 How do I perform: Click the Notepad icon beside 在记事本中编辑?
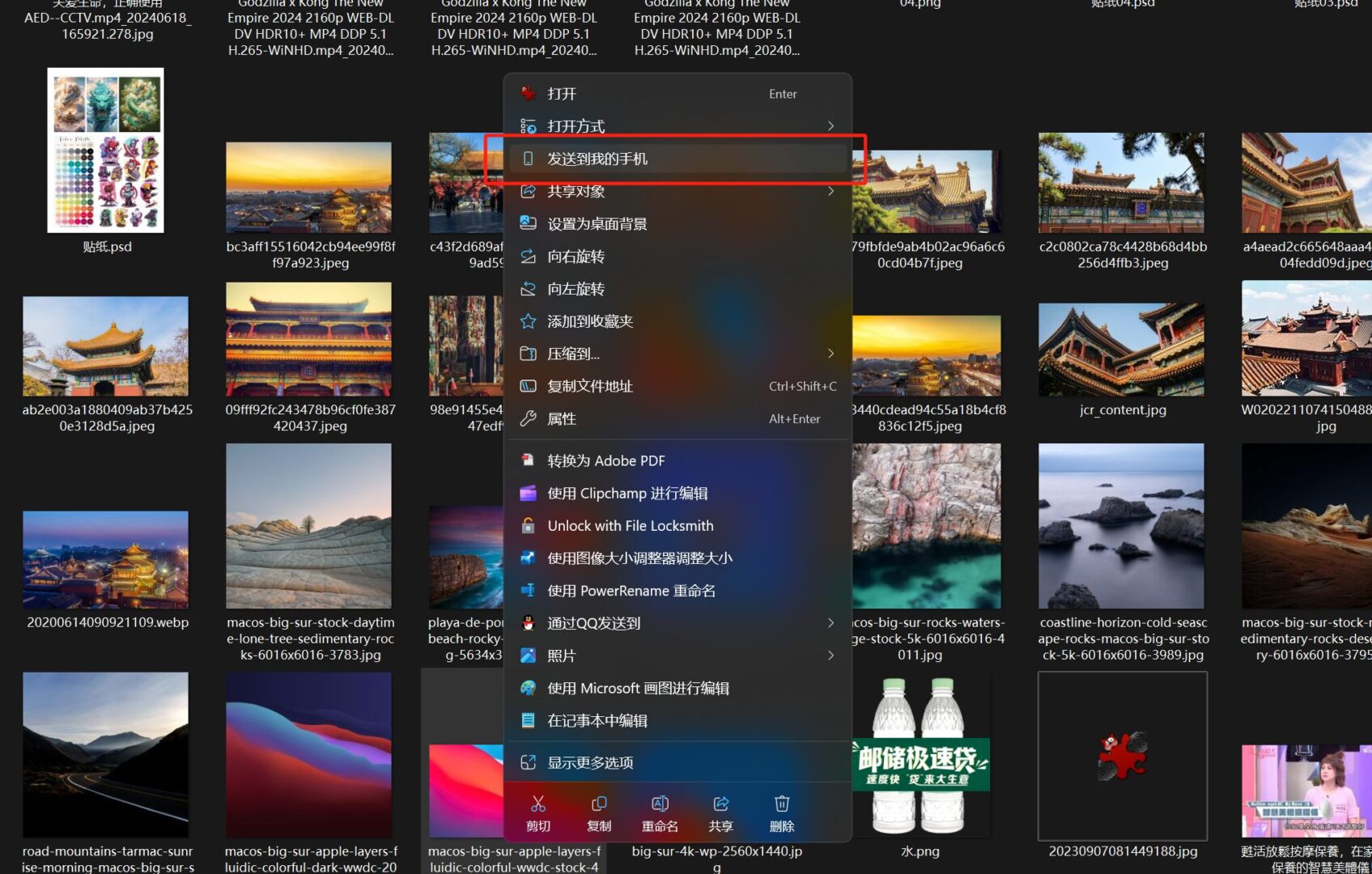[528, 720]
